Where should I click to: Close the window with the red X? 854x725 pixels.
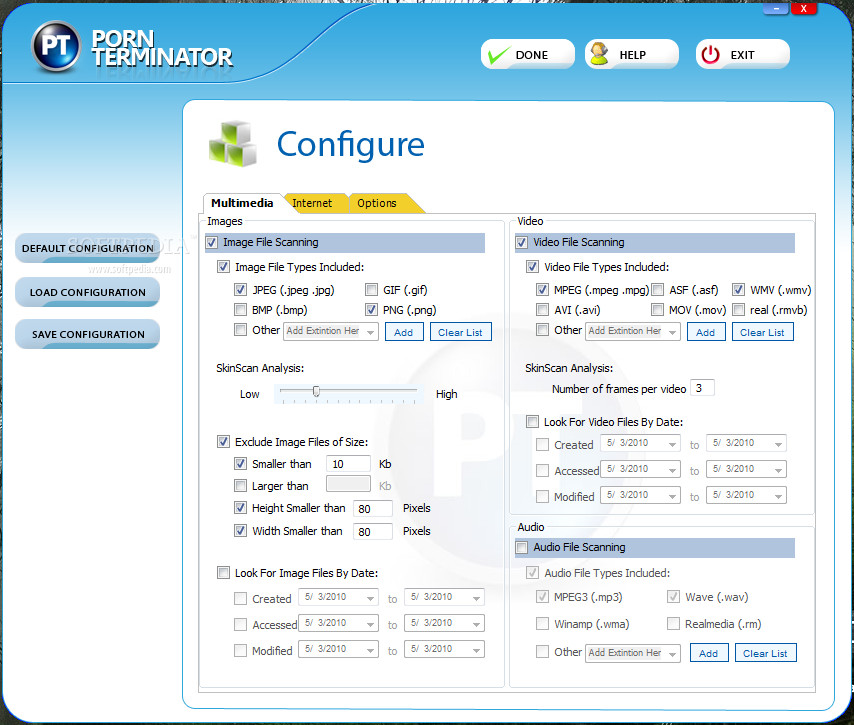click(x=803, y=9)
